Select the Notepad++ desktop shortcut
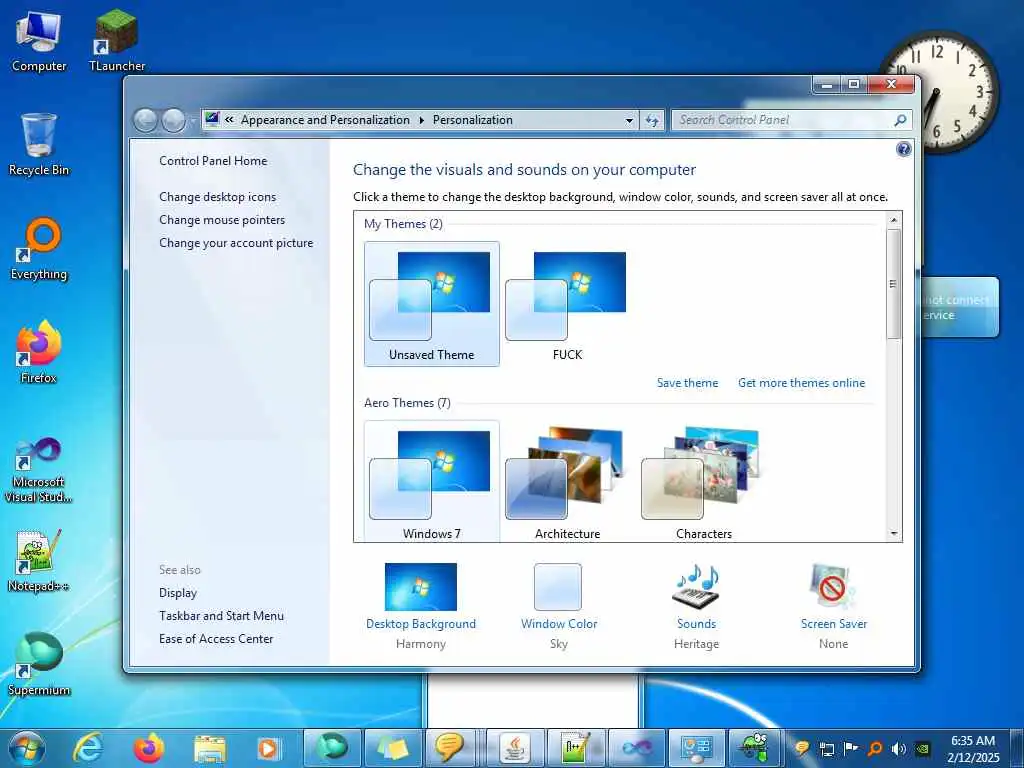The image size is (1024, 768). [x=39, y=560]
